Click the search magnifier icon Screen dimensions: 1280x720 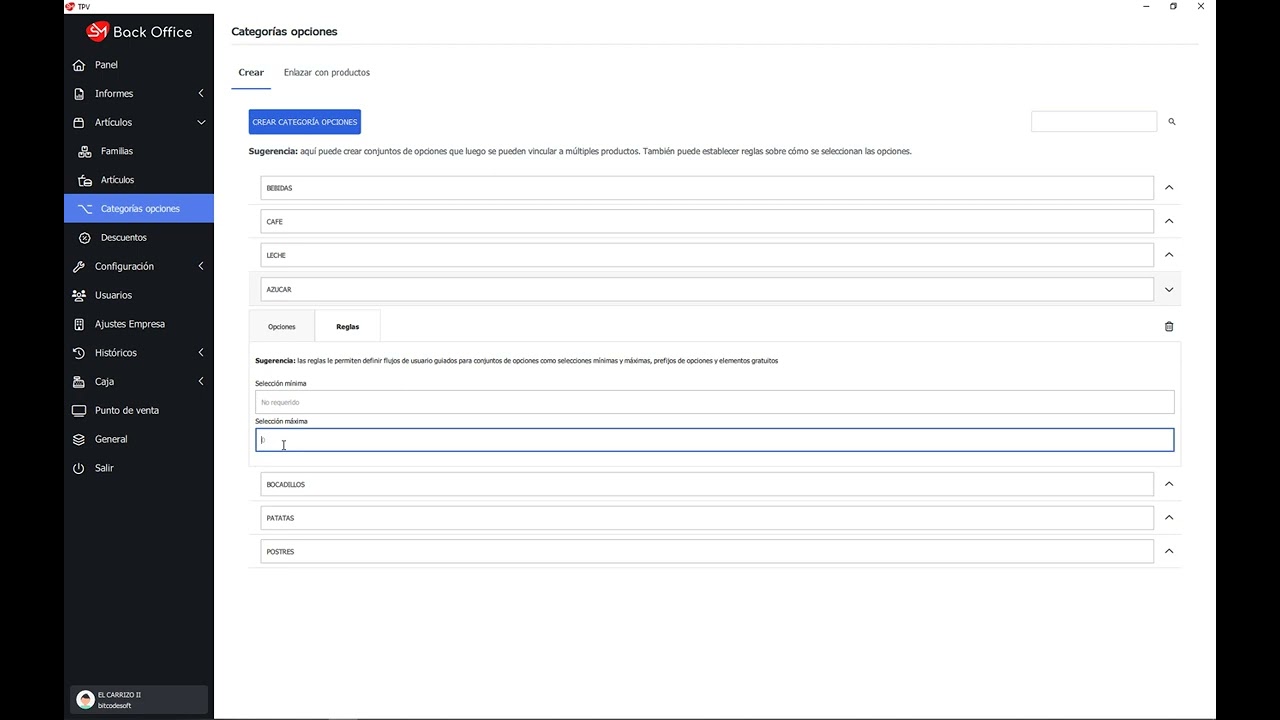point(1172,122)
